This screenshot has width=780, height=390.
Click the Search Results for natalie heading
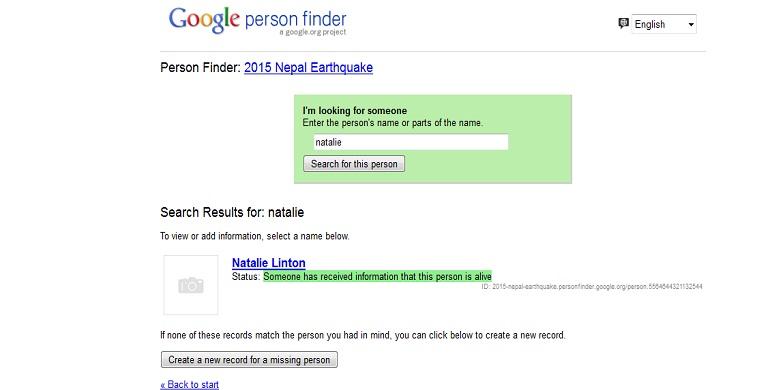click(x=232, y=212)
